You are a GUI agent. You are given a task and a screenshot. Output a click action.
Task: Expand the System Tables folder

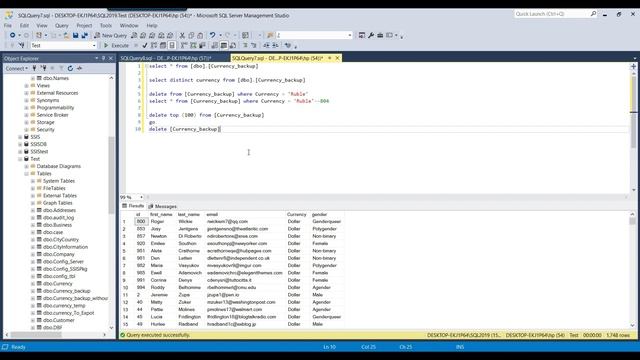[33, 181]
